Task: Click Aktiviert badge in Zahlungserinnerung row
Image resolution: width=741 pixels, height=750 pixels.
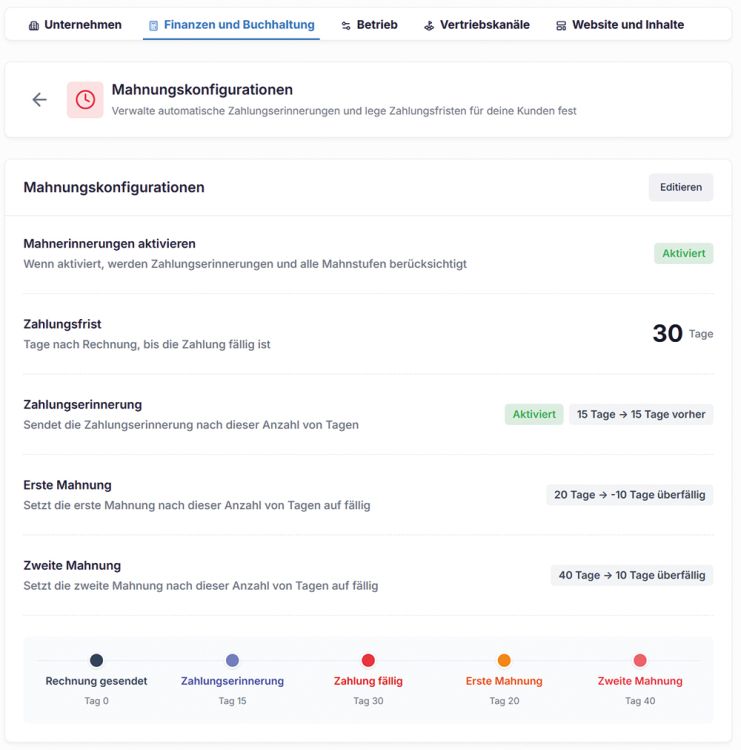Action: [x=534, y=414]
